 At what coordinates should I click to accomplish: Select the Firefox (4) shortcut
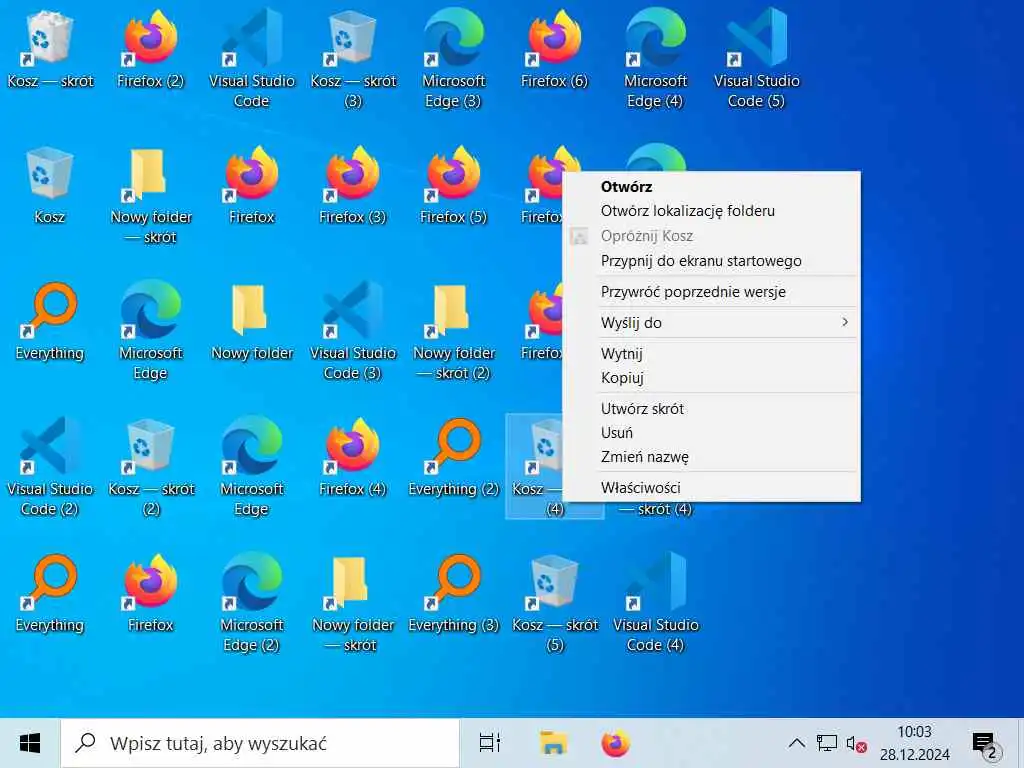coord(353,458)
